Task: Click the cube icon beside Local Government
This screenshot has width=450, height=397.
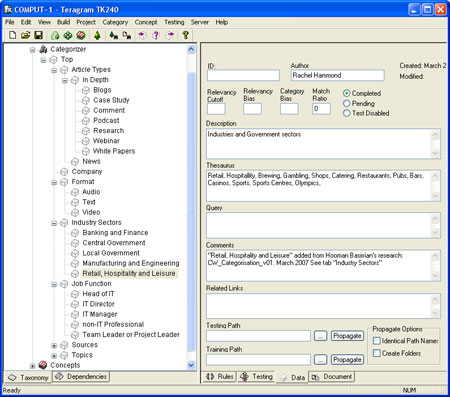Action: [x=75, y=253]
